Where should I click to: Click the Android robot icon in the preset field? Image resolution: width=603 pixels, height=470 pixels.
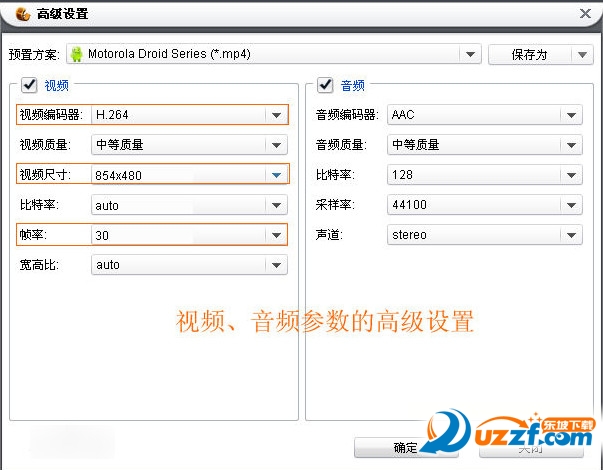click(76, 54)
